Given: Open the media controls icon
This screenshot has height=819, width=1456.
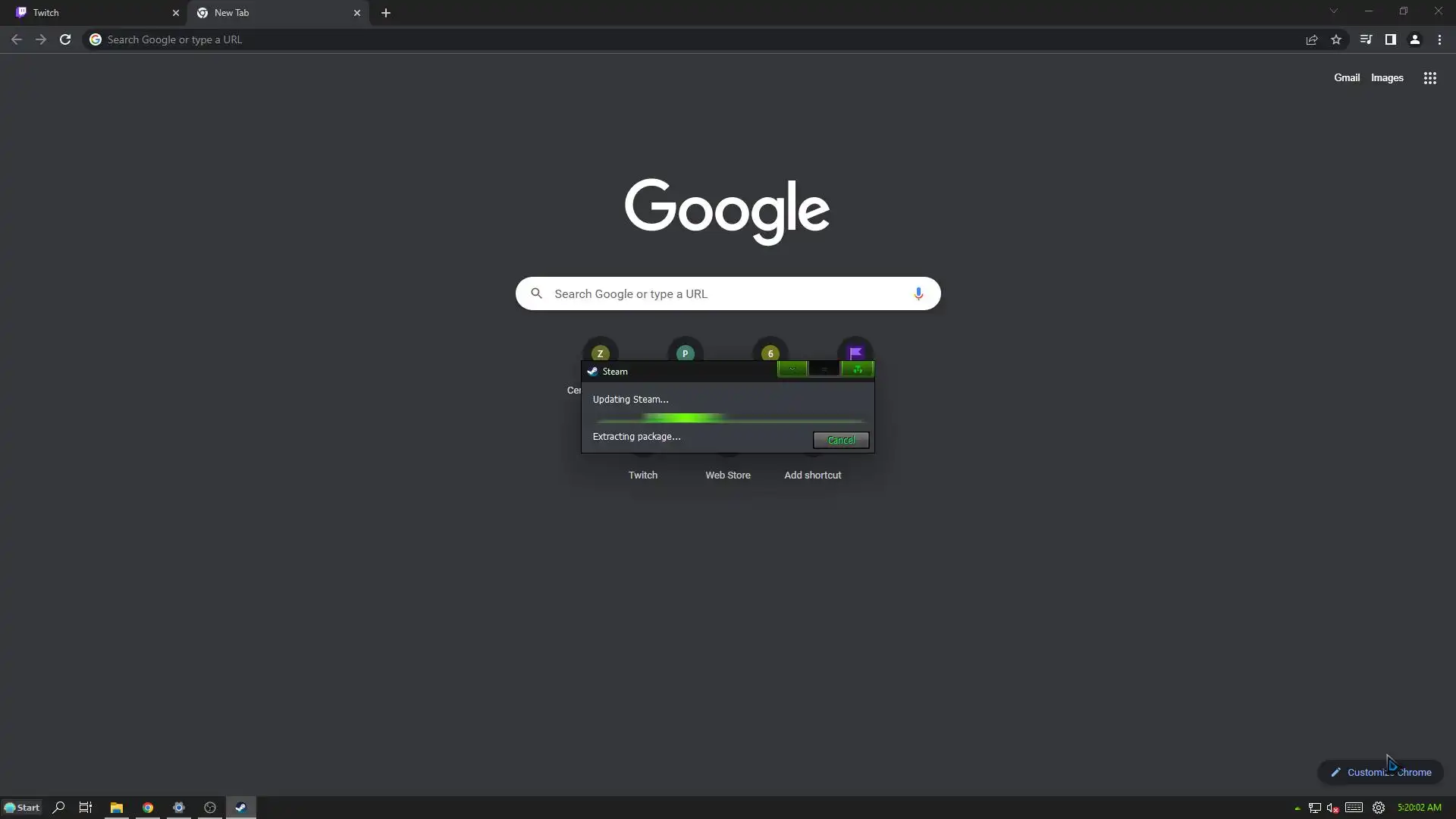Looking at the screenshot, I should pyautogui.click(x=1366, y=39).
